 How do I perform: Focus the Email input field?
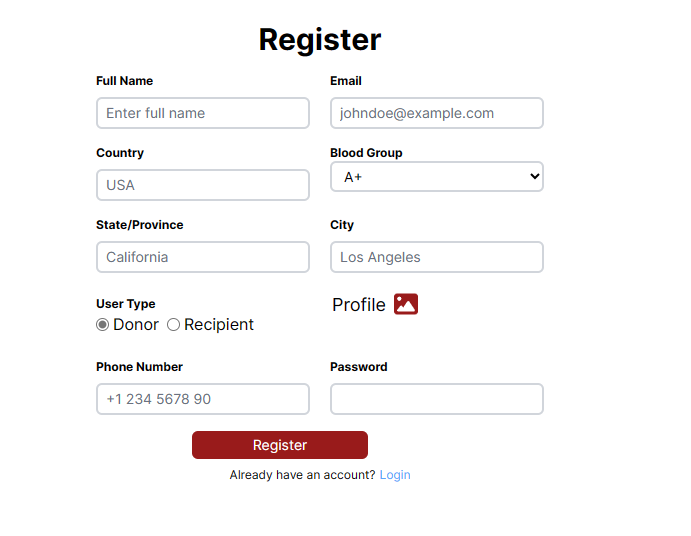[436, 113]
